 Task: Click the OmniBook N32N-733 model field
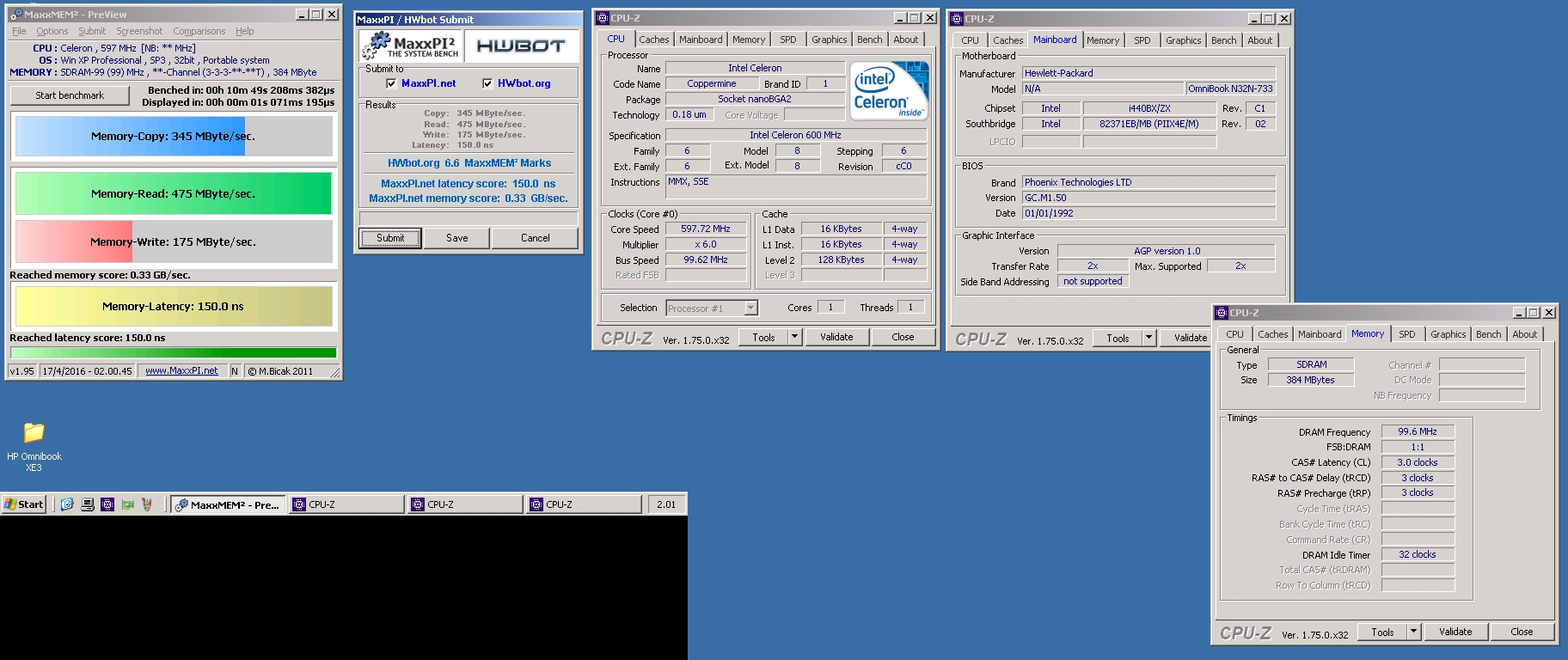point(1230,89)
